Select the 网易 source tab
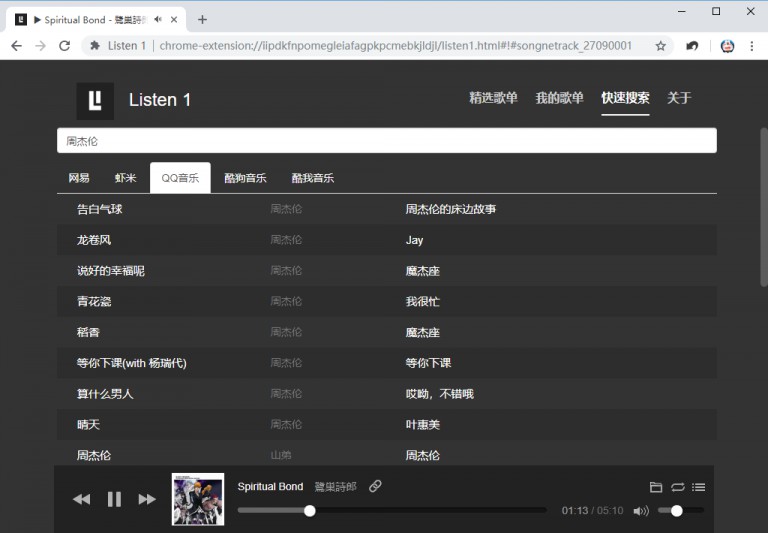 pos(79,178)
